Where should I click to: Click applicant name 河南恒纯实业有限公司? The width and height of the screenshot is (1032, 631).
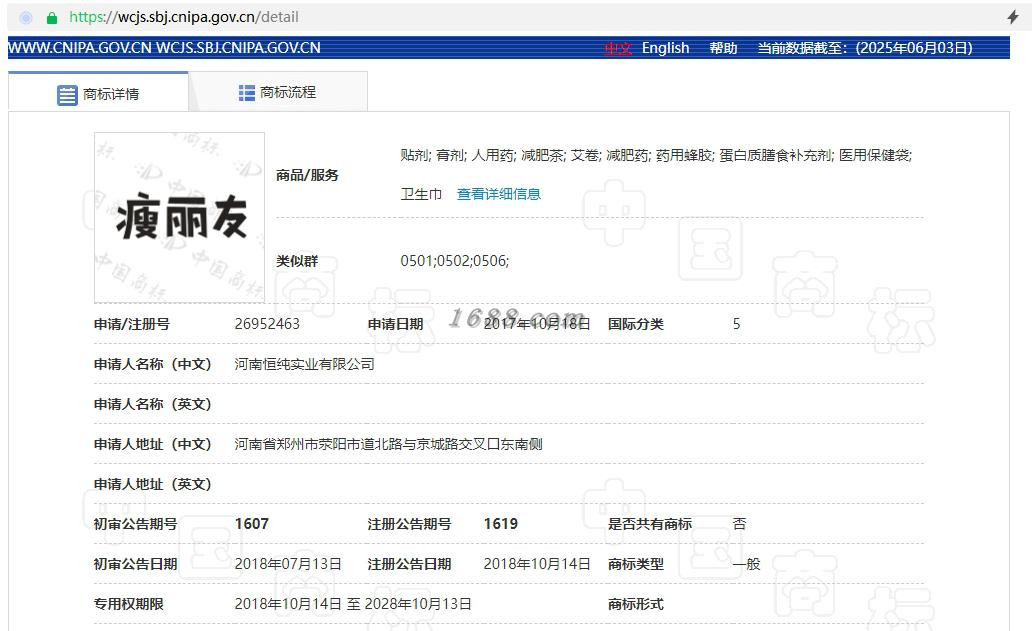point(304,364)
